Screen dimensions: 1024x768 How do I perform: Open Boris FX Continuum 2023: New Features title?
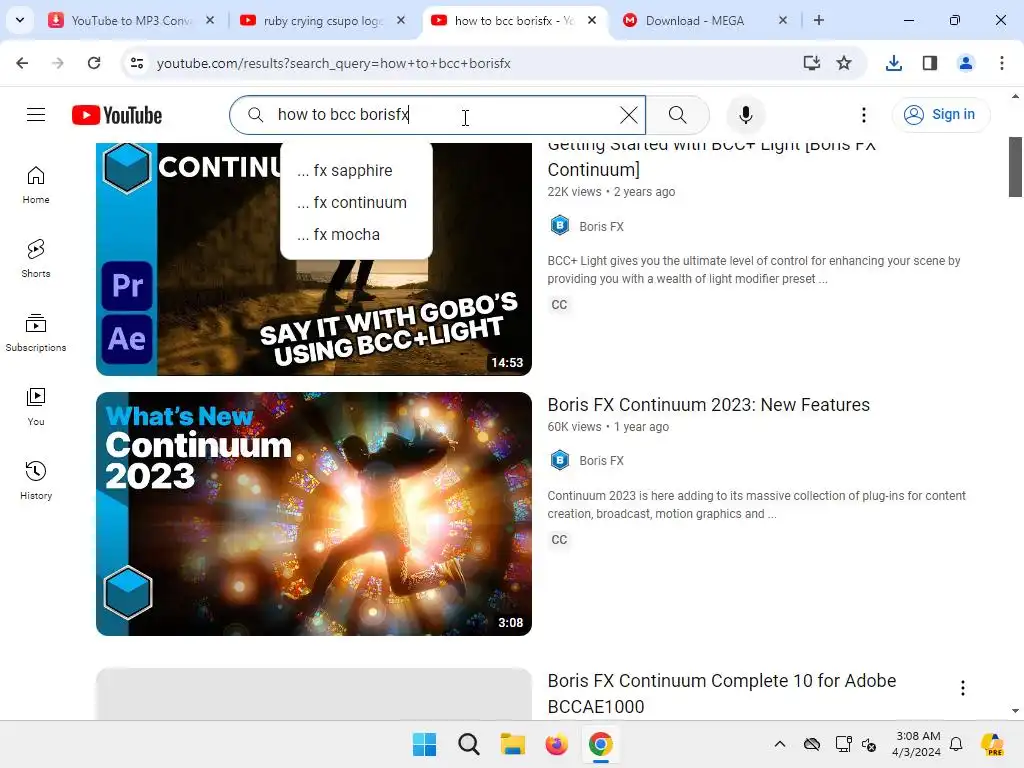point(708,405)
